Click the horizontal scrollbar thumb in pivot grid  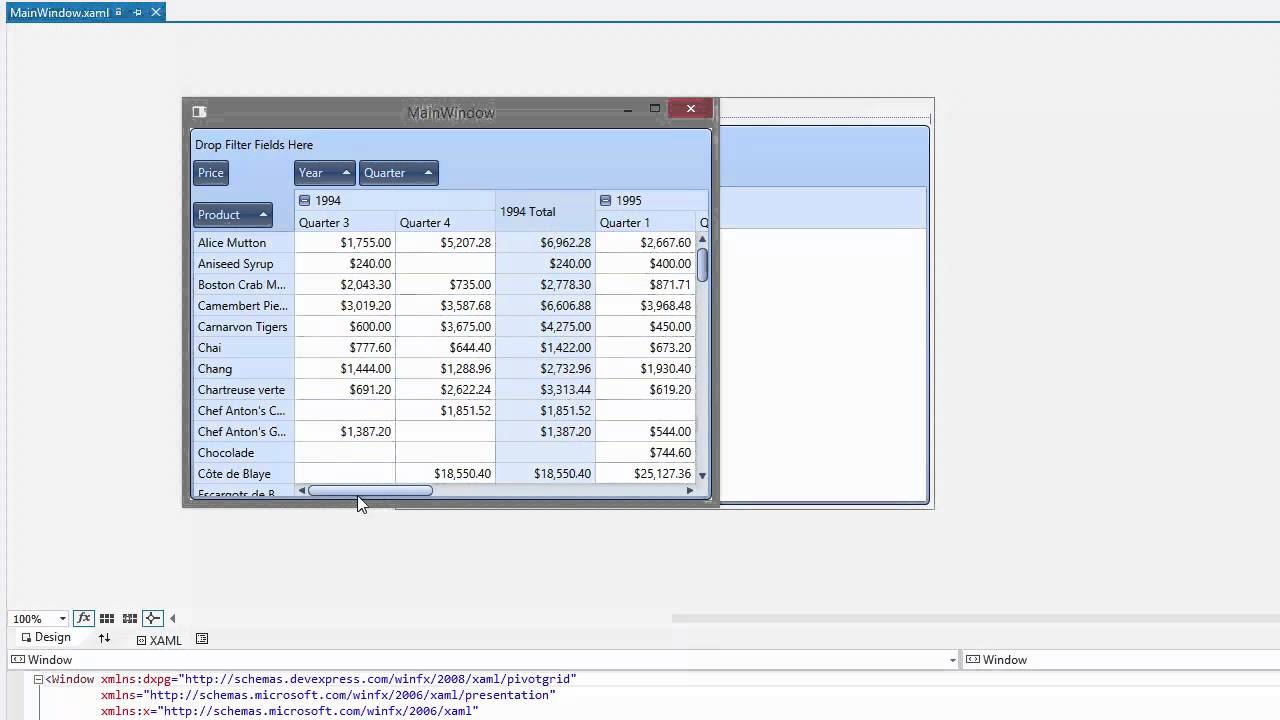[x=370, y=491]
